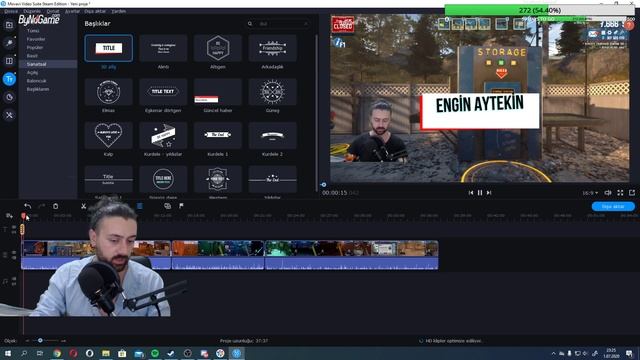Screen dimensions: 640x360
Task: Toggle title track visibility control
Action: 14,227
